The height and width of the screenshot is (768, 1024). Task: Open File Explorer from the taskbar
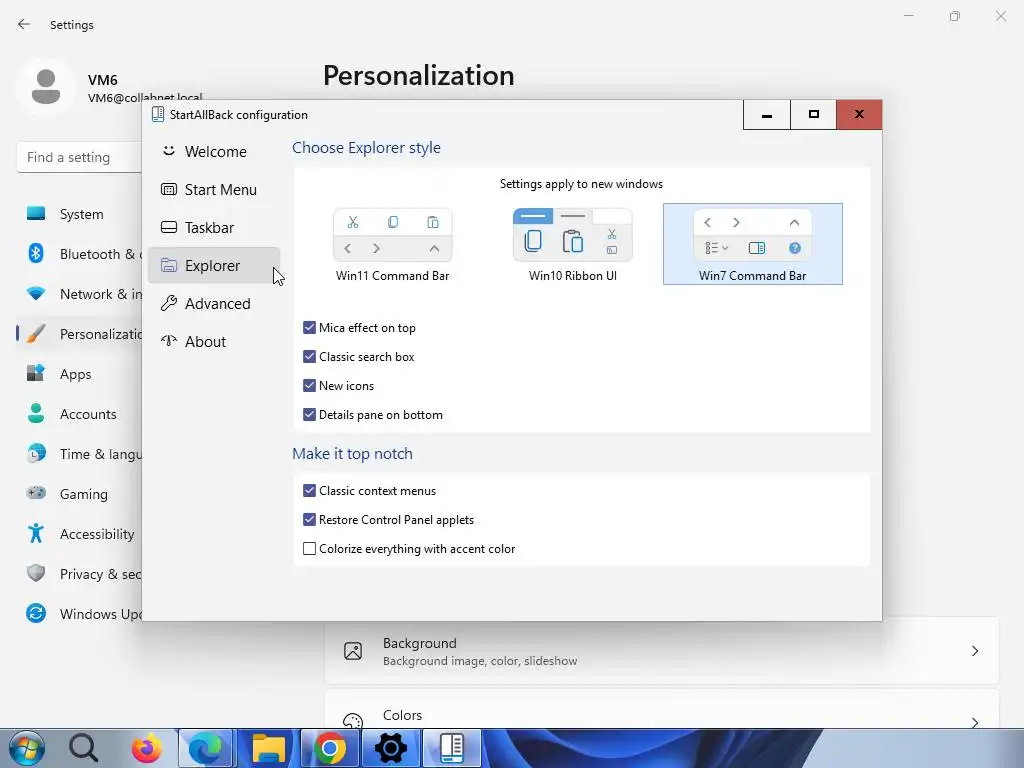268,748
